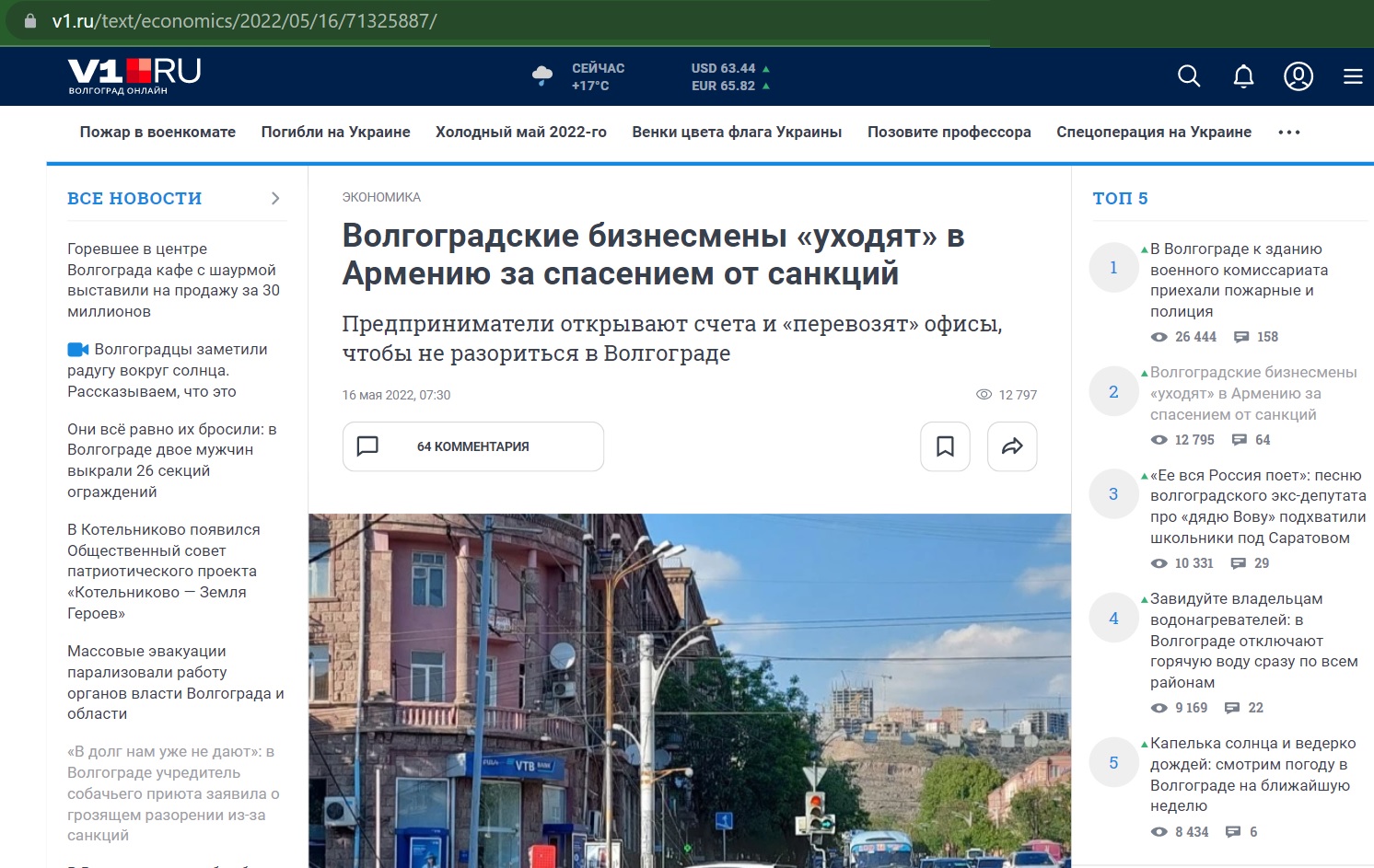Expand the ВСЕ НОВОСТИ chevron arrow

tap(275, 199)
